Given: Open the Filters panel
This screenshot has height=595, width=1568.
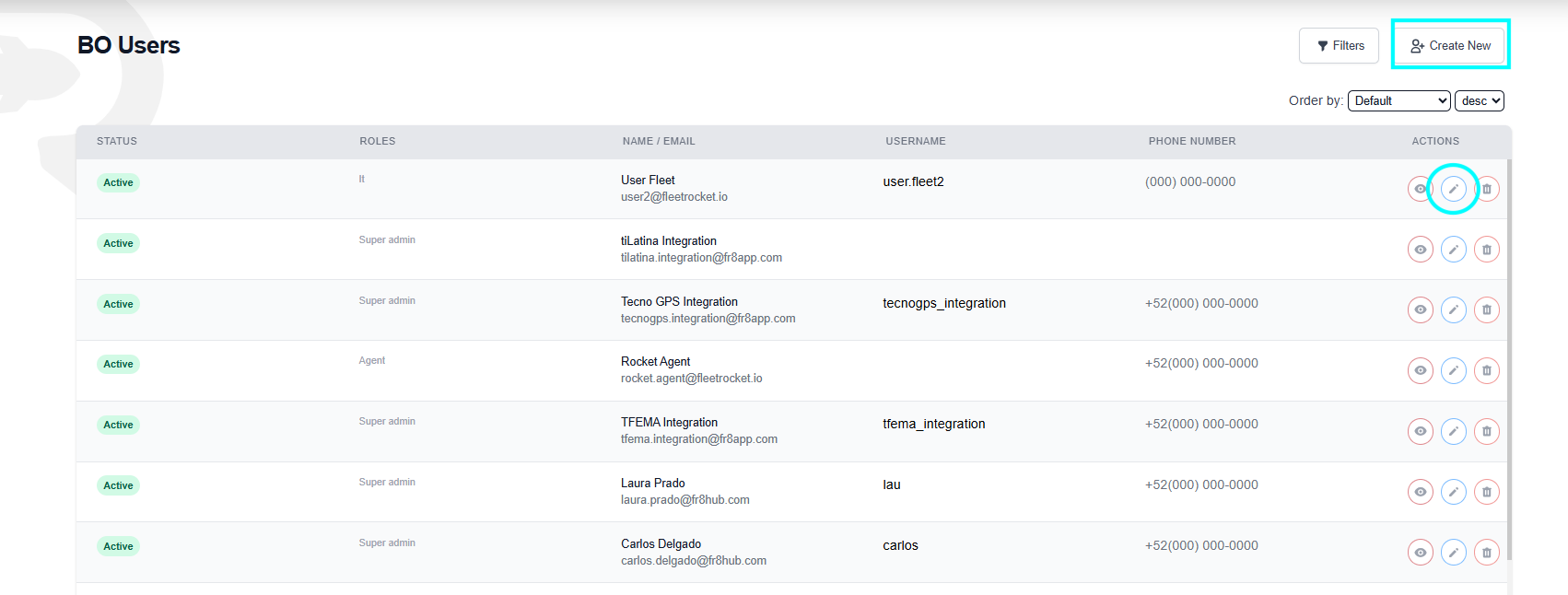Looking at the screenshot, I should pyautogui.click(x=1339, y=45).
